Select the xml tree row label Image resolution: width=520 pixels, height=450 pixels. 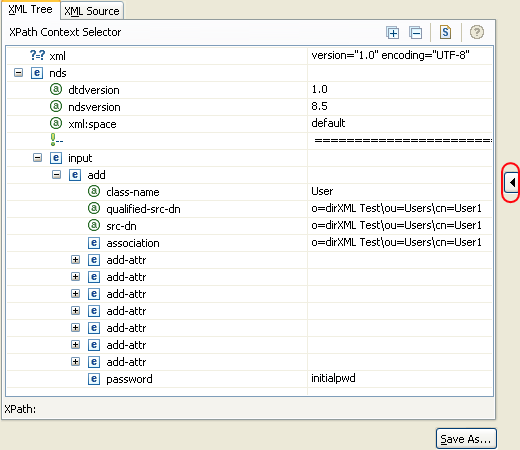(x=57, y=56)
